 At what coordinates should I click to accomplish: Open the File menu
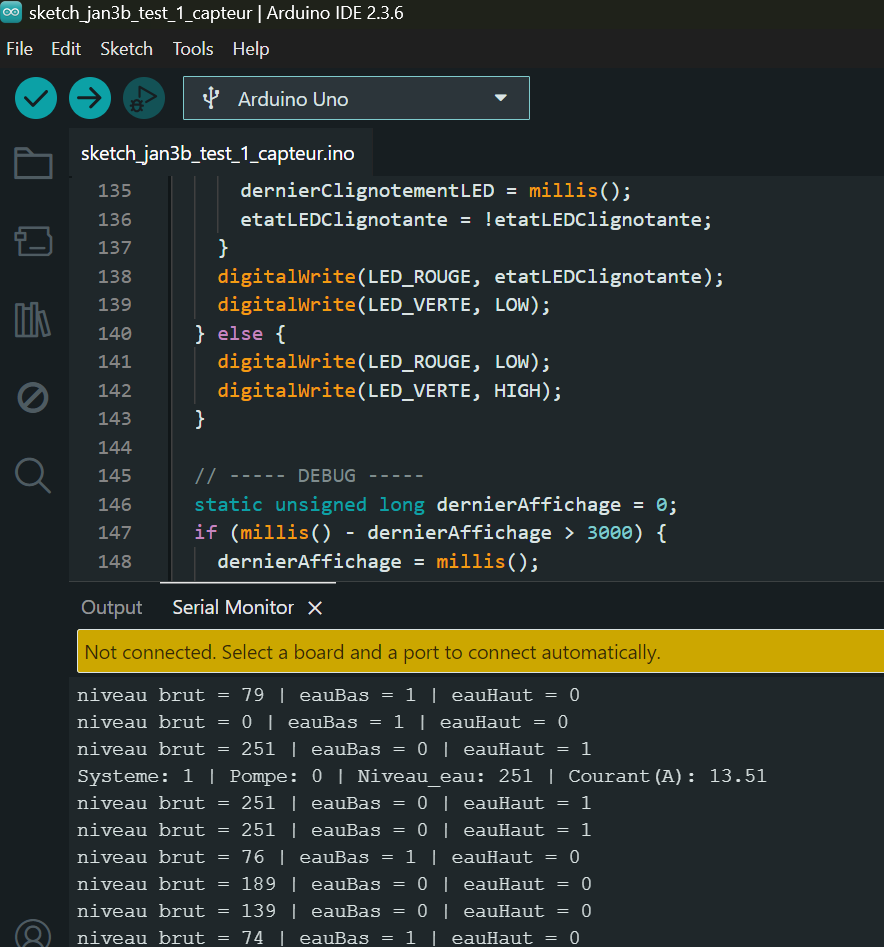pos(19,49)
